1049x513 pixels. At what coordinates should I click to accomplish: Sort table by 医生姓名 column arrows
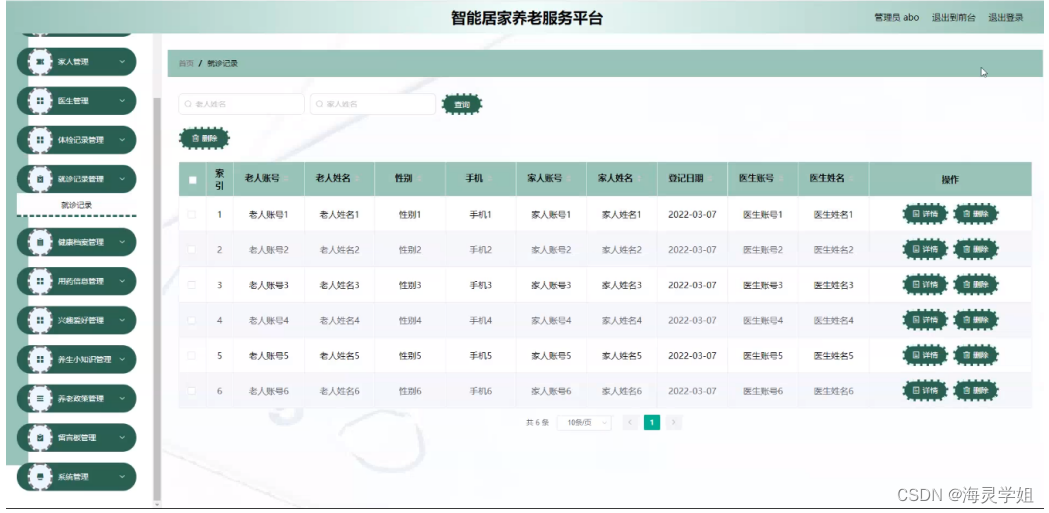(851, 179)
